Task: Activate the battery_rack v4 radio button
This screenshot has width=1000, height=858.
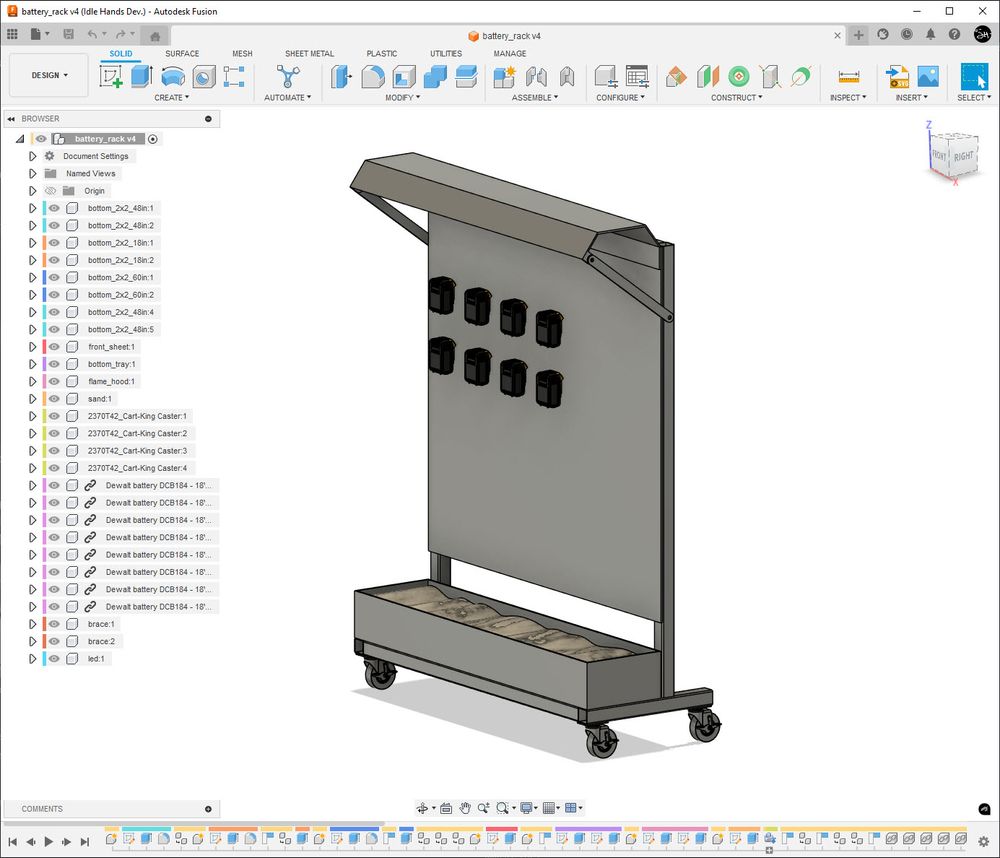Action: click(152, 139)
